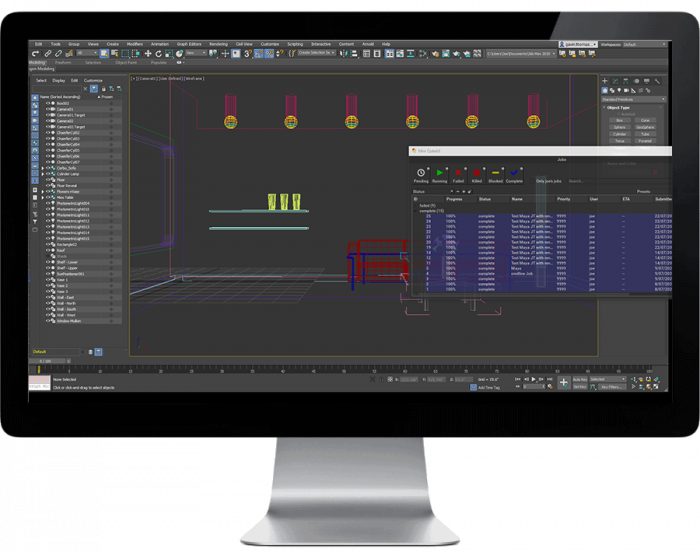Viewport: 700px width, 552px height.
Task: Toggle visibility of Vase 1
Action: 48,280
